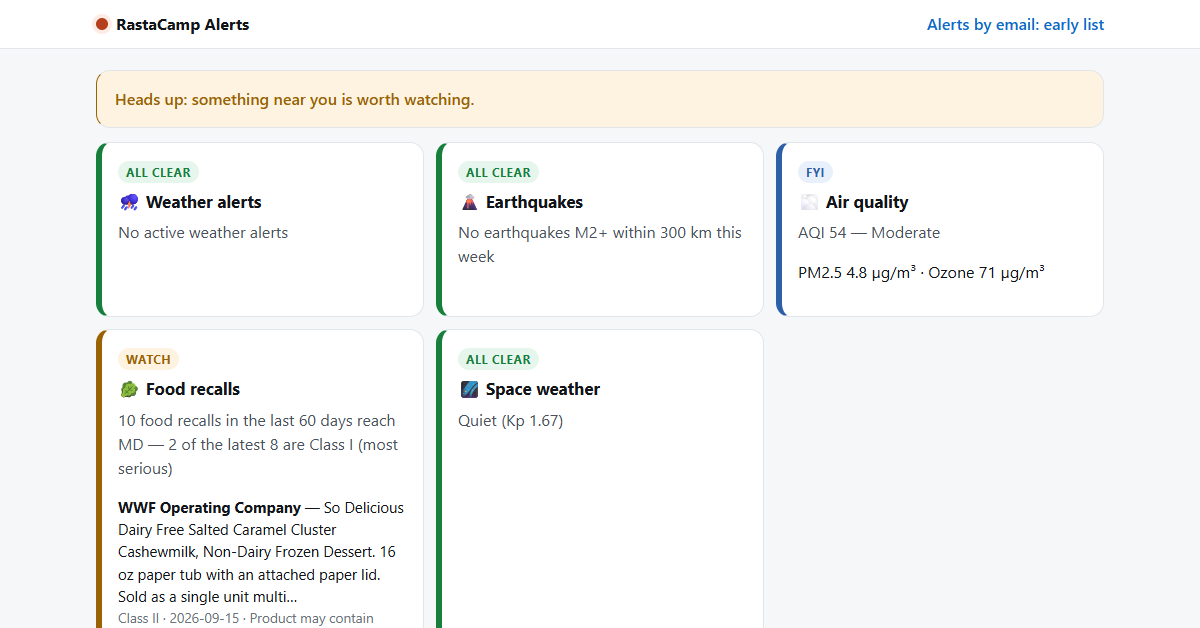Select the ALL CLEAR badge on Space weather card
This screenshot has width=1200, height=628.
click(498, 359)
